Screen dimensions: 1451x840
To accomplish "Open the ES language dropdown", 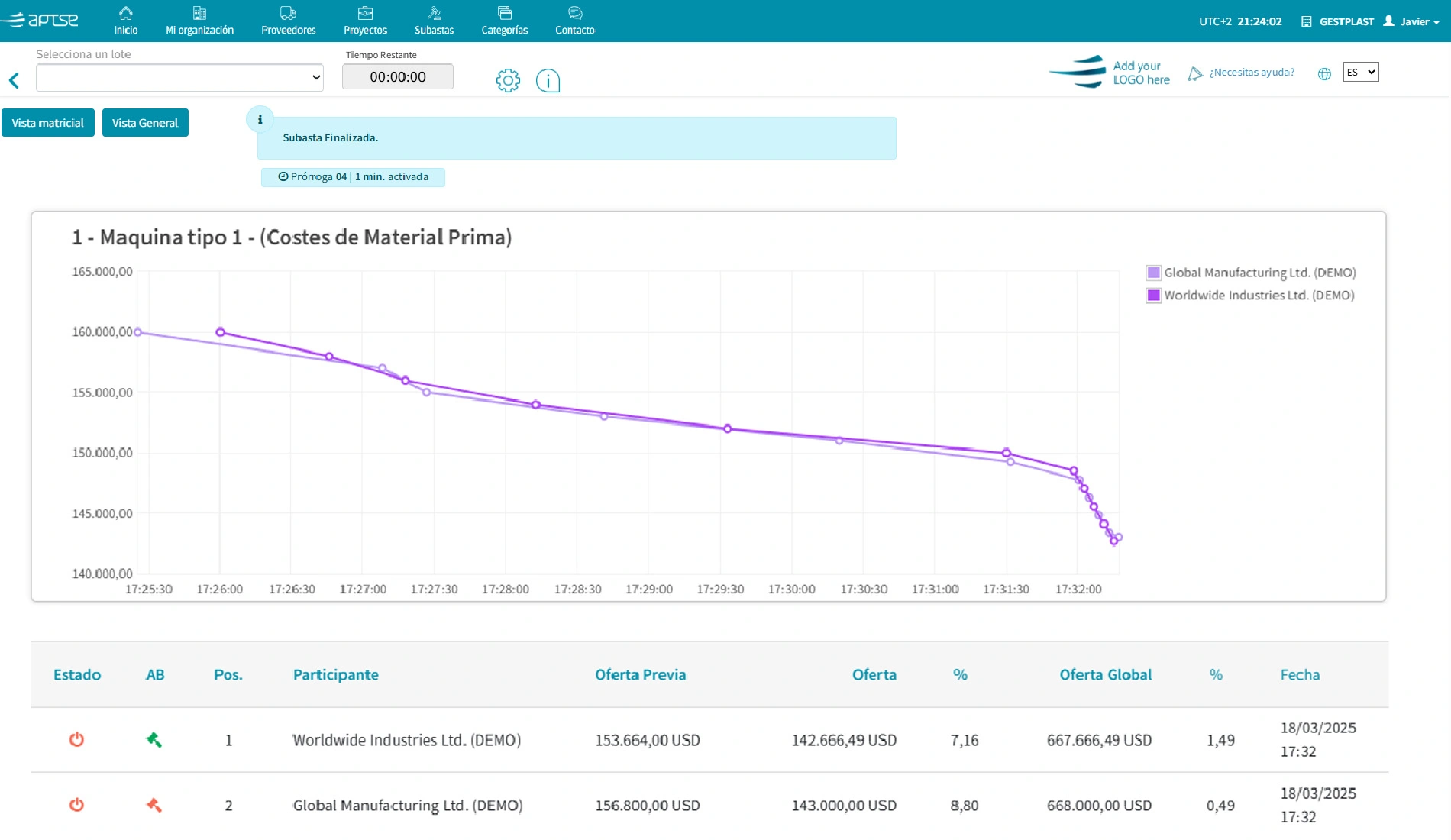I will (1360, 73).
